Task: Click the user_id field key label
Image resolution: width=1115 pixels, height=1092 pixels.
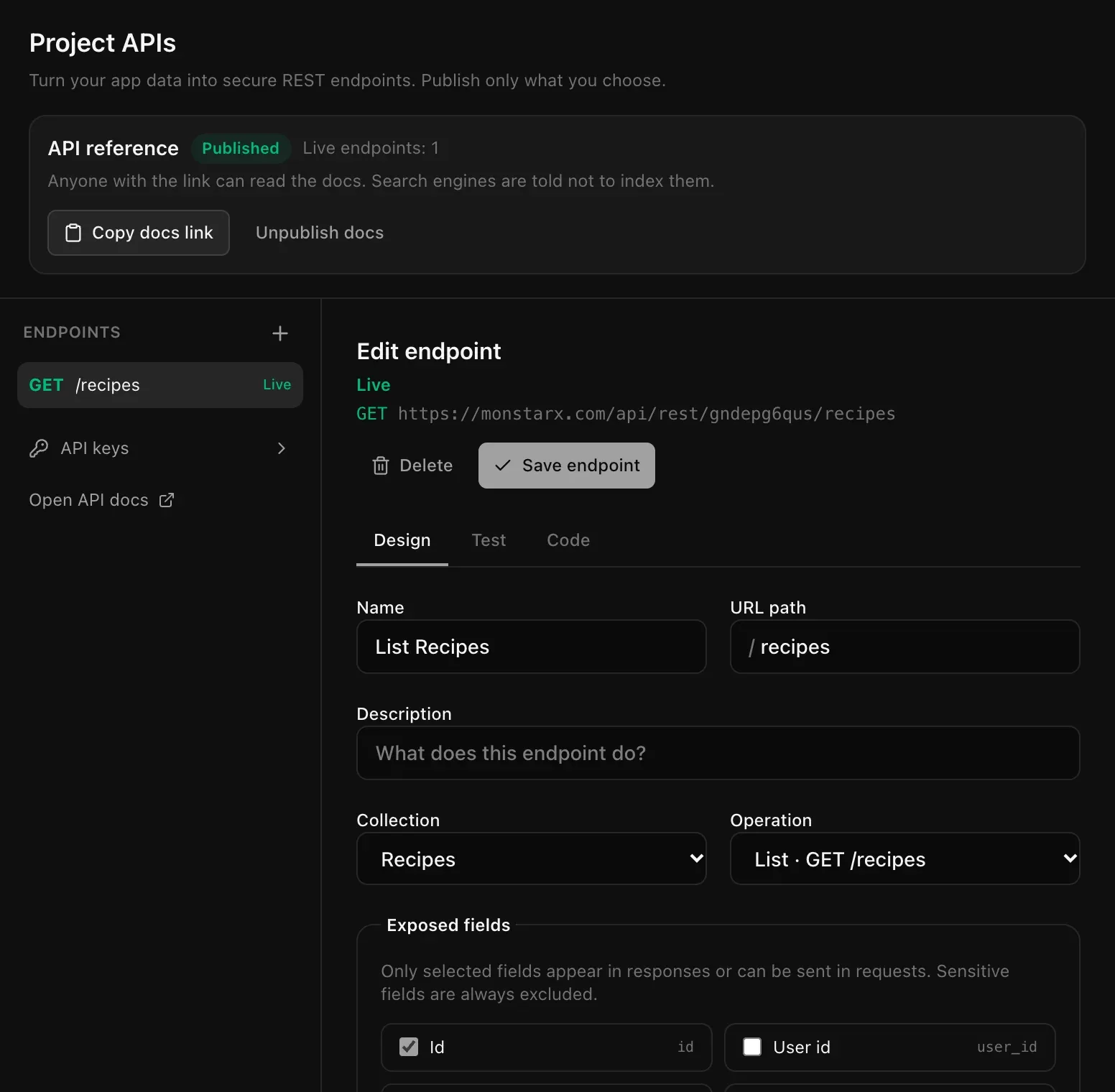Action: [x=1007, y=1047]
